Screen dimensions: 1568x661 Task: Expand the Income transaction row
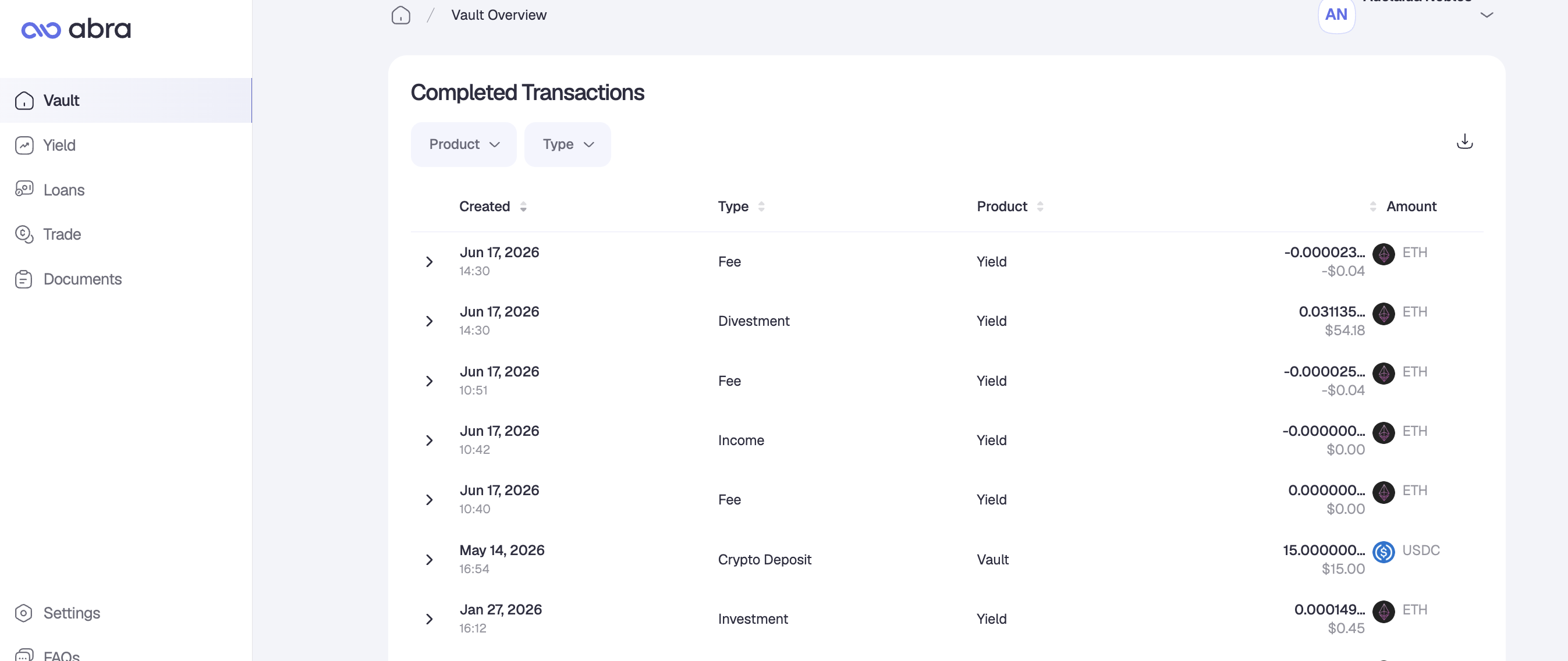429,440
